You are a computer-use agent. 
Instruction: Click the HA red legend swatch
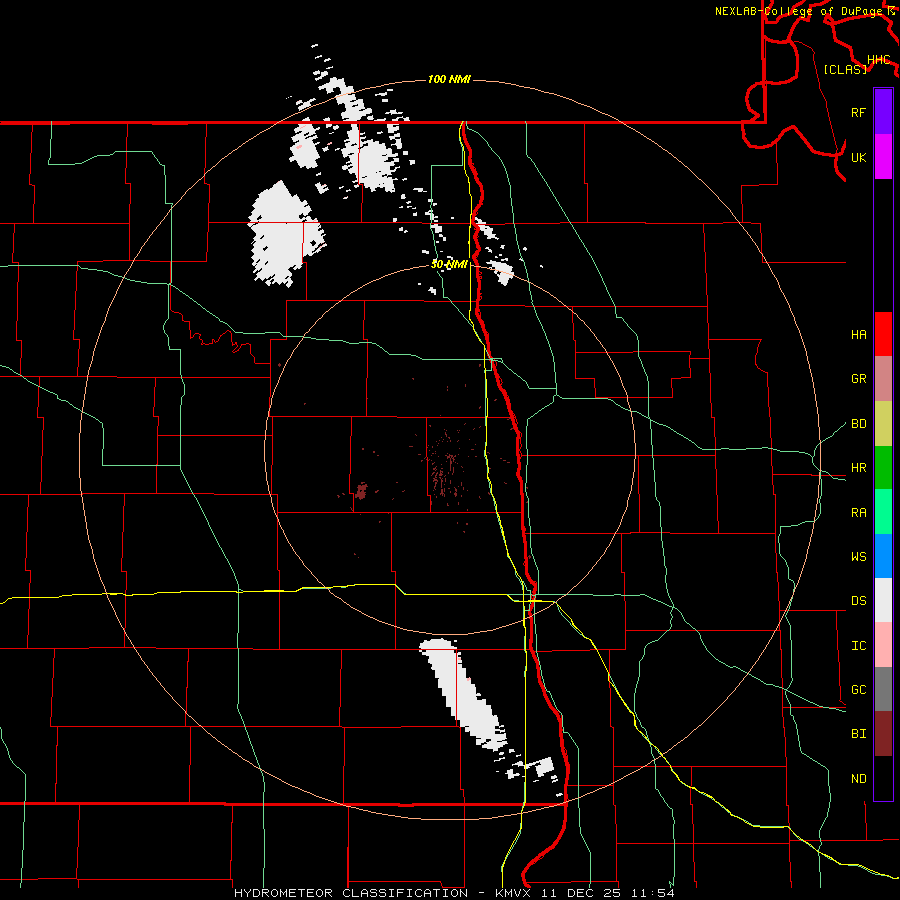883,334
